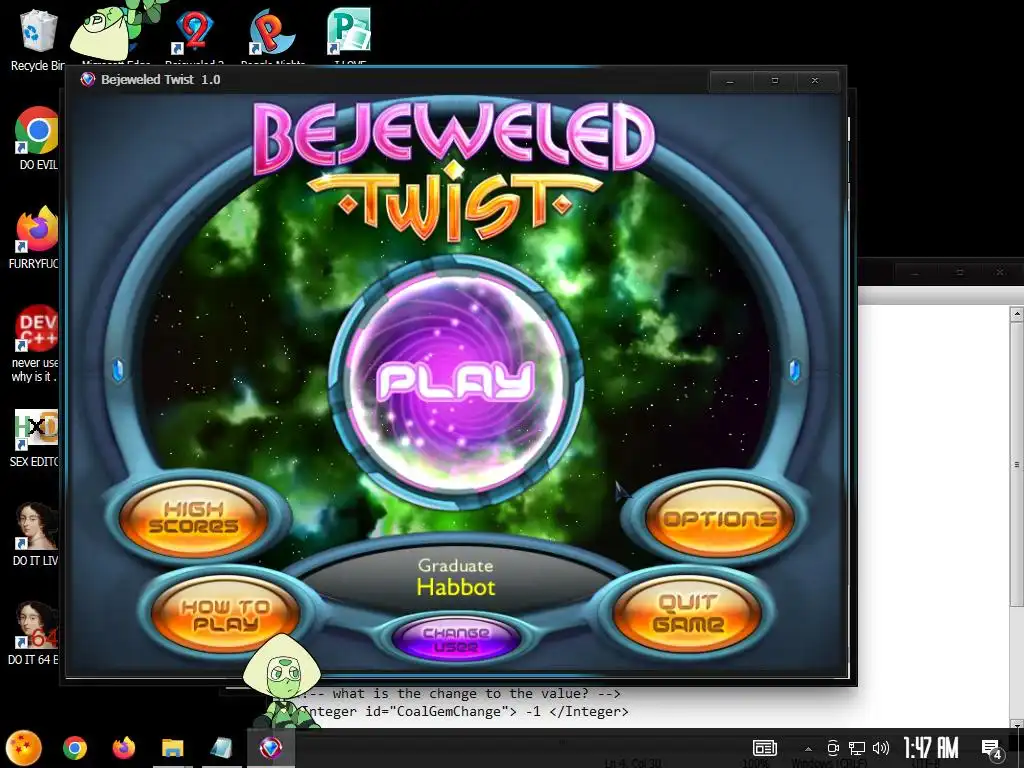Open the Options menu
Screen dimensions: 1024x768
720,519
